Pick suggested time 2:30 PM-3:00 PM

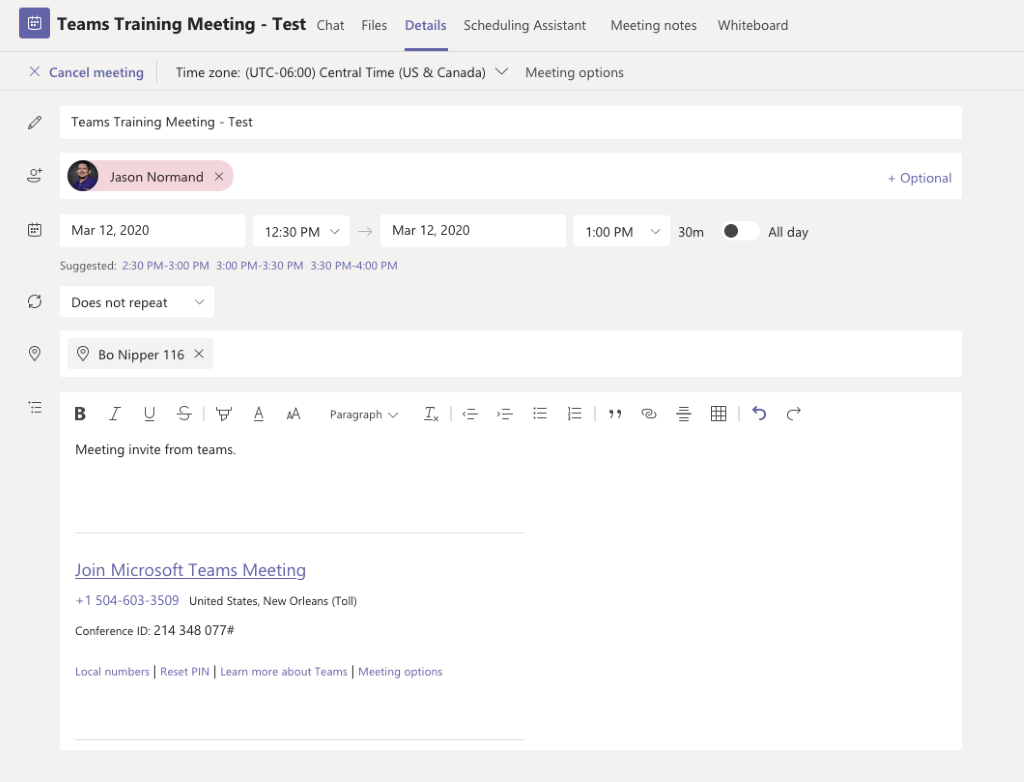coord(166,265)
